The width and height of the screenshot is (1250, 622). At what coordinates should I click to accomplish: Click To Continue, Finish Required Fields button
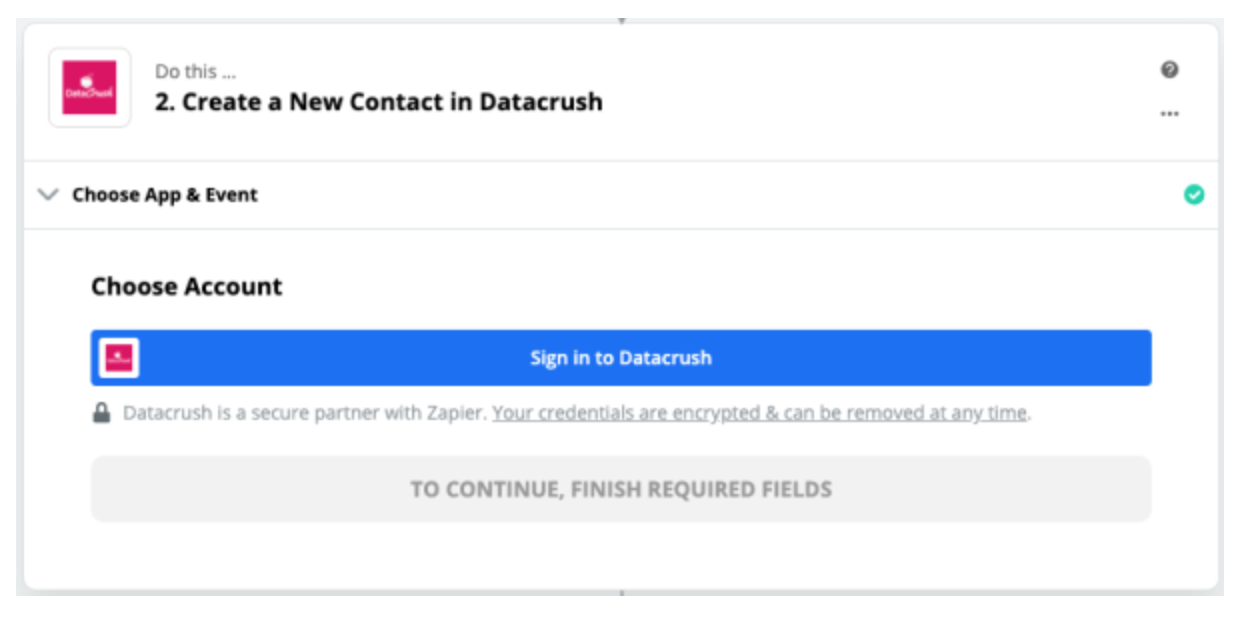(621, 489)
